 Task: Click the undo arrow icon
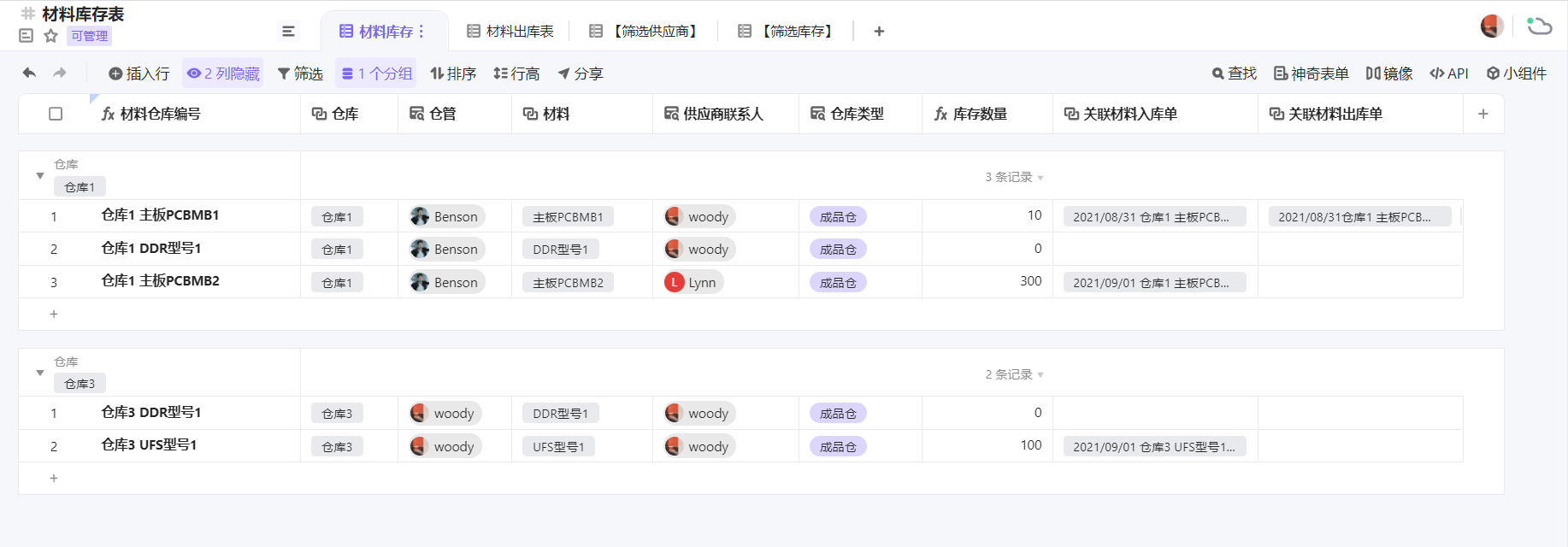29,74
